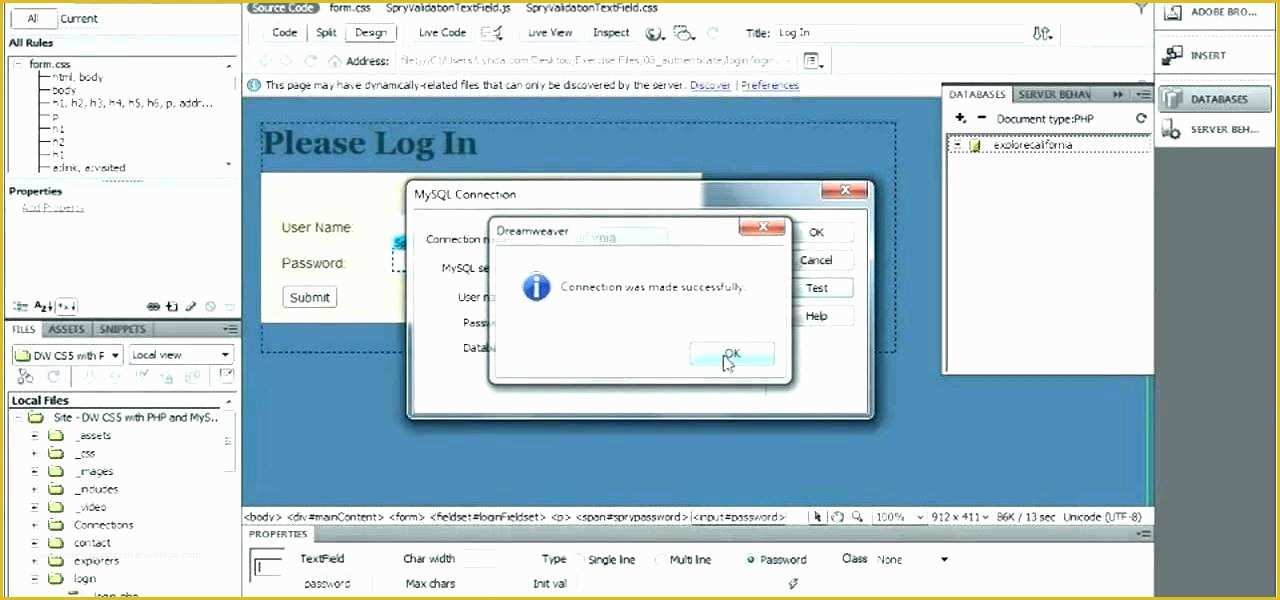Show Current mode in CSS Styles panel
Viewport: 1280px width, 600px height.
tap(79, 18)
